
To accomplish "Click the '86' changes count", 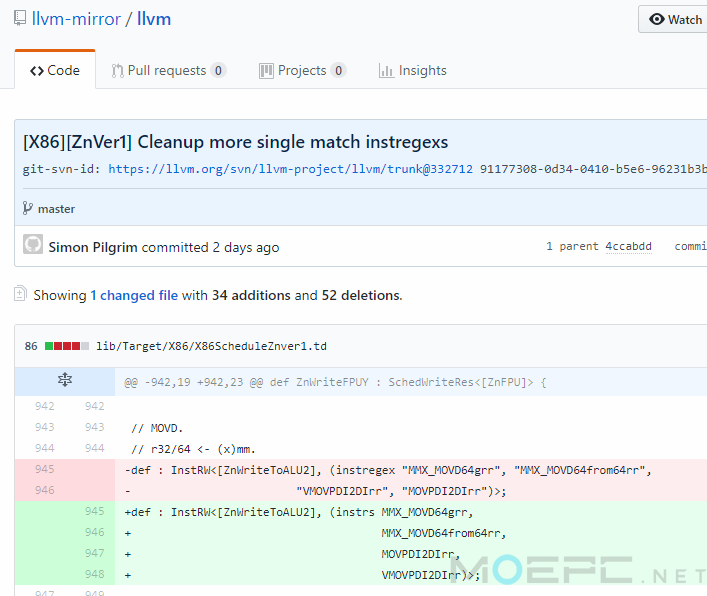I will 31,346.
